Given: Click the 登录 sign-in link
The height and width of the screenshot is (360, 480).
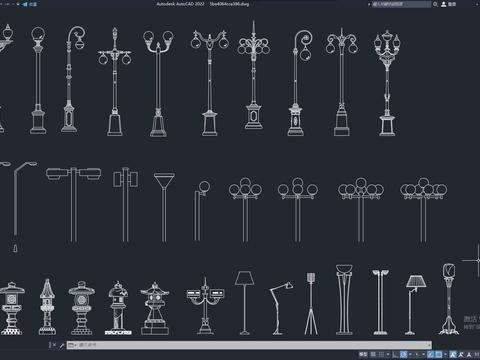Looking at the screenshot, I should pyautogui.click(x=452, y=4).
